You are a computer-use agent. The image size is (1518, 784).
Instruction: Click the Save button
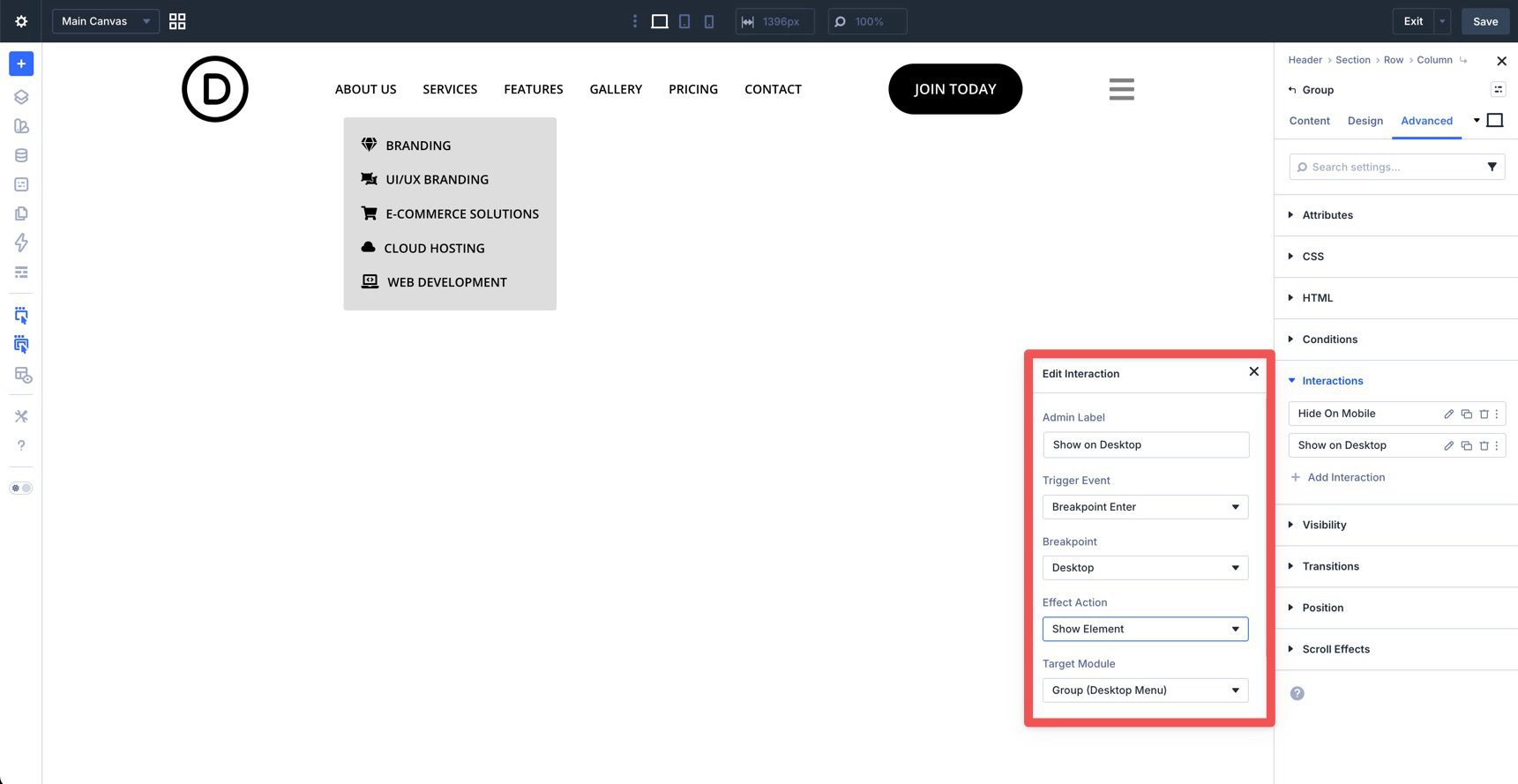click(x=1484, y=21)
